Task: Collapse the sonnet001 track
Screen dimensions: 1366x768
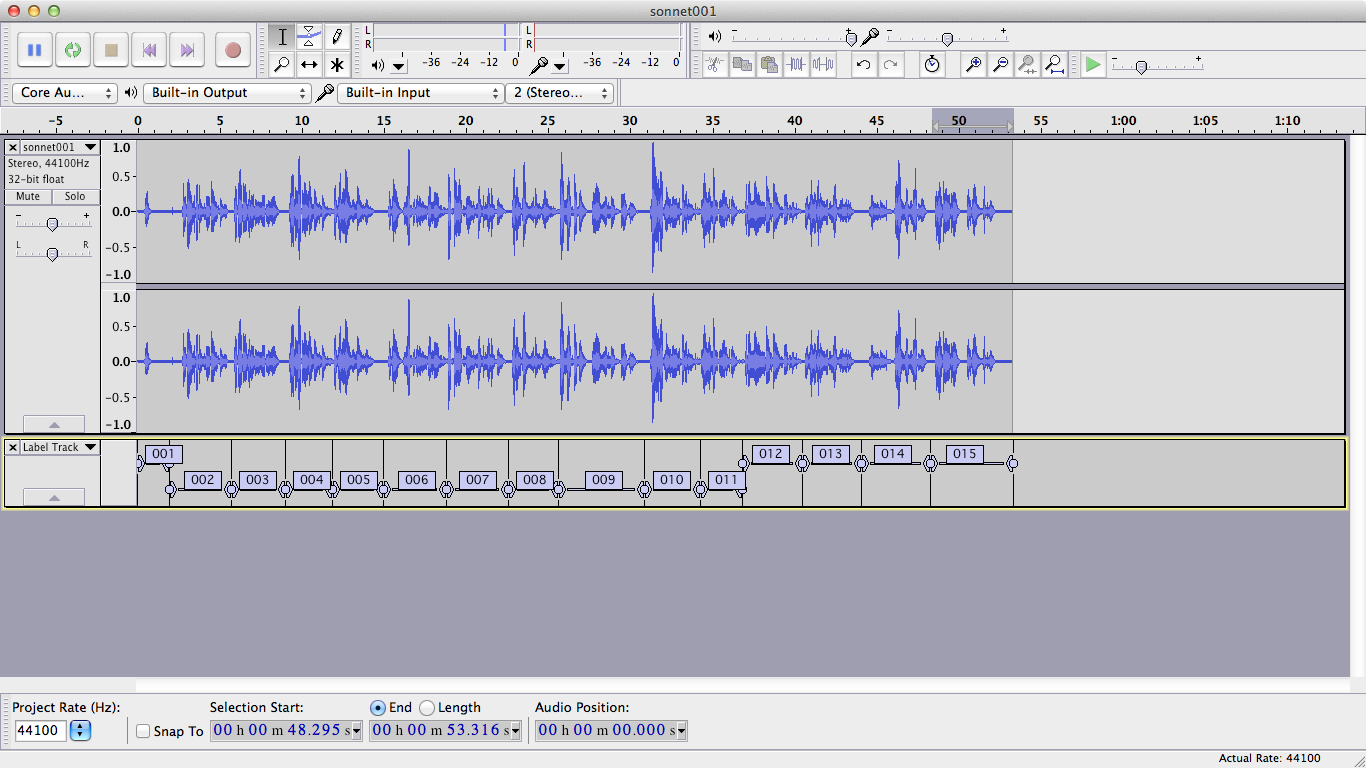Action: [54, 424]
